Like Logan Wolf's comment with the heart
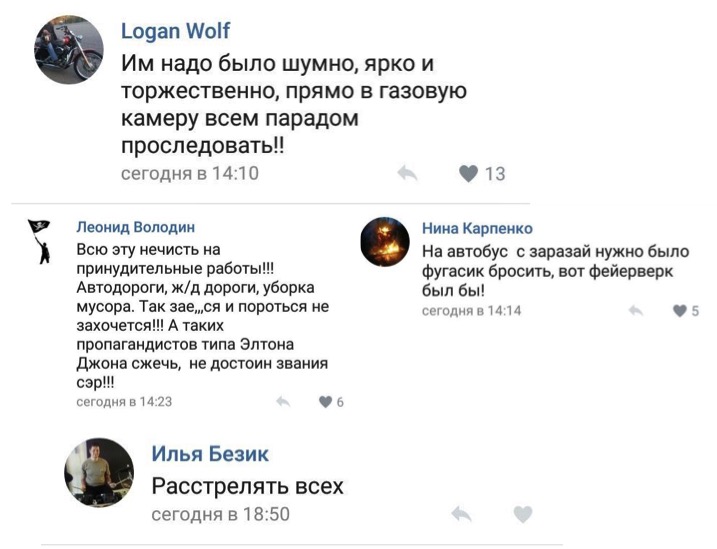The height and width of the screenshot is (549, 717). pos(468,174)
